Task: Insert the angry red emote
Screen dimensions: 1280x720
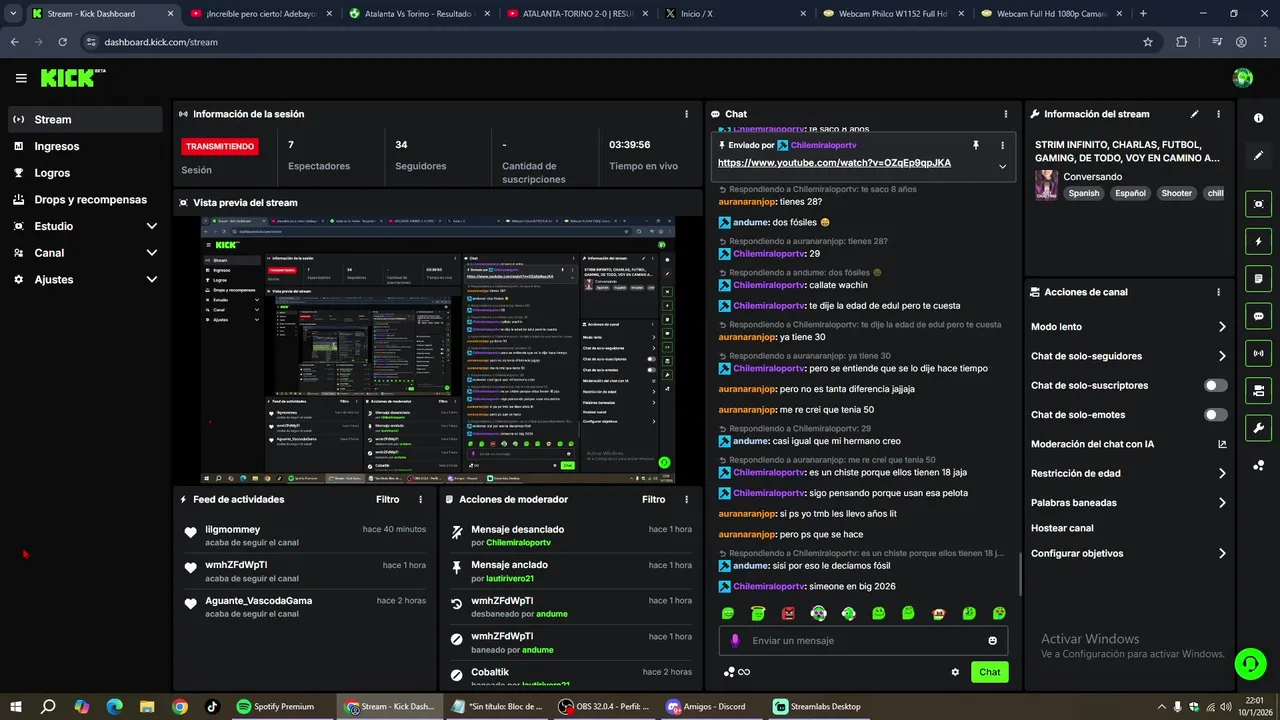Action: [788, 613]
